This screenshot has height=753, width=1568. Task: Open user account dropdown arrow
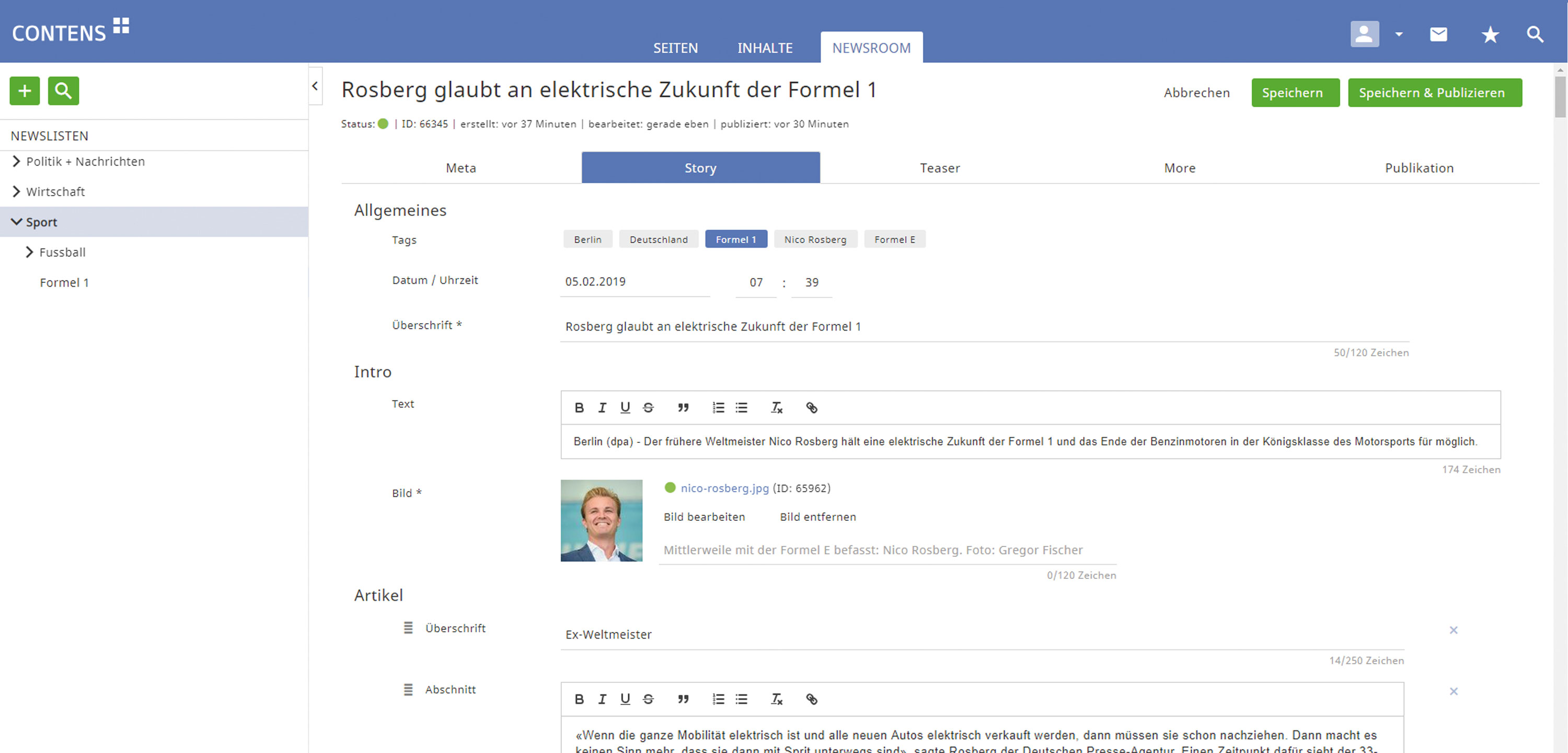(x=1399, y=35)
